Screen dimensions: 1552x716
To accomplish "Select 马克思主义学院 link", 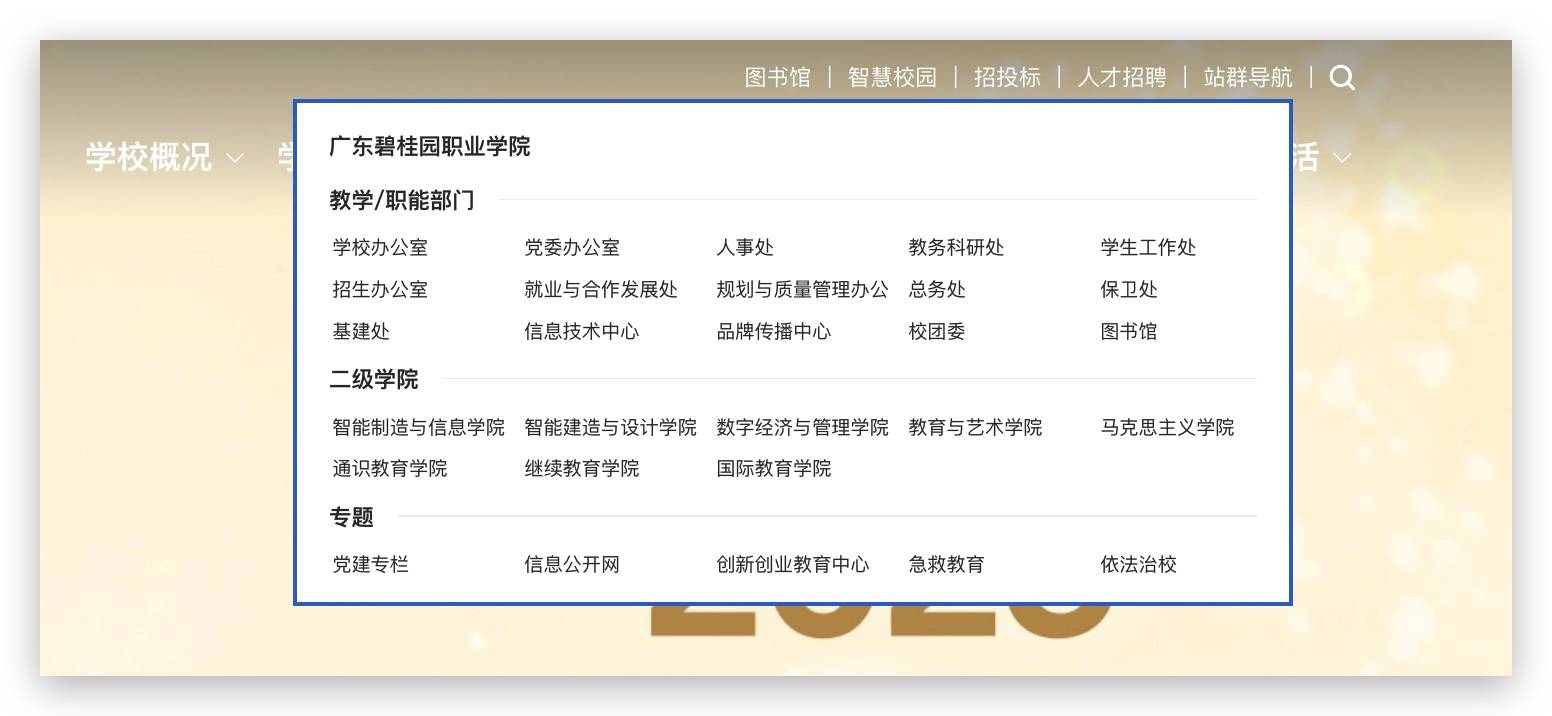I will point(1167,428).
